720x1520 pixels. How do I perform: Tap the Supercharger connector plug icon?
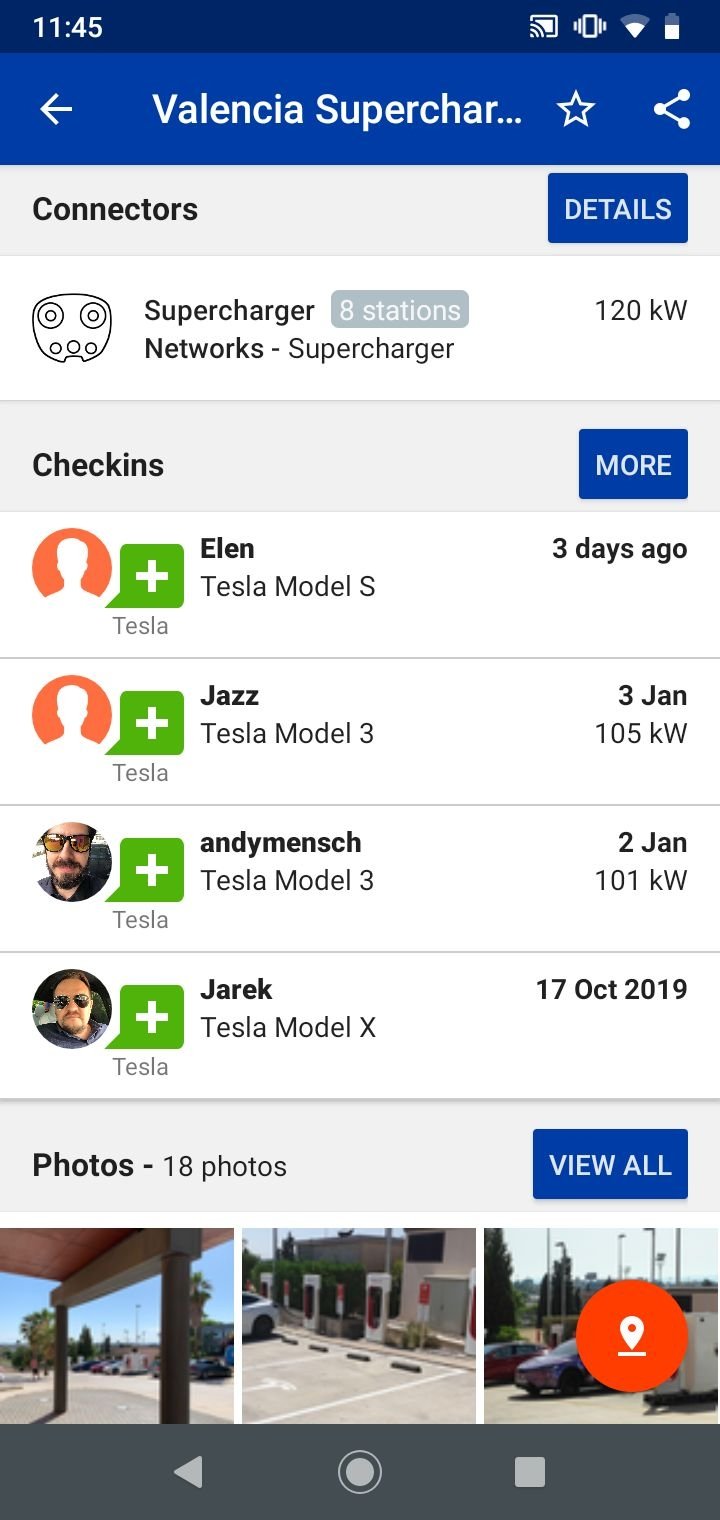71,328
